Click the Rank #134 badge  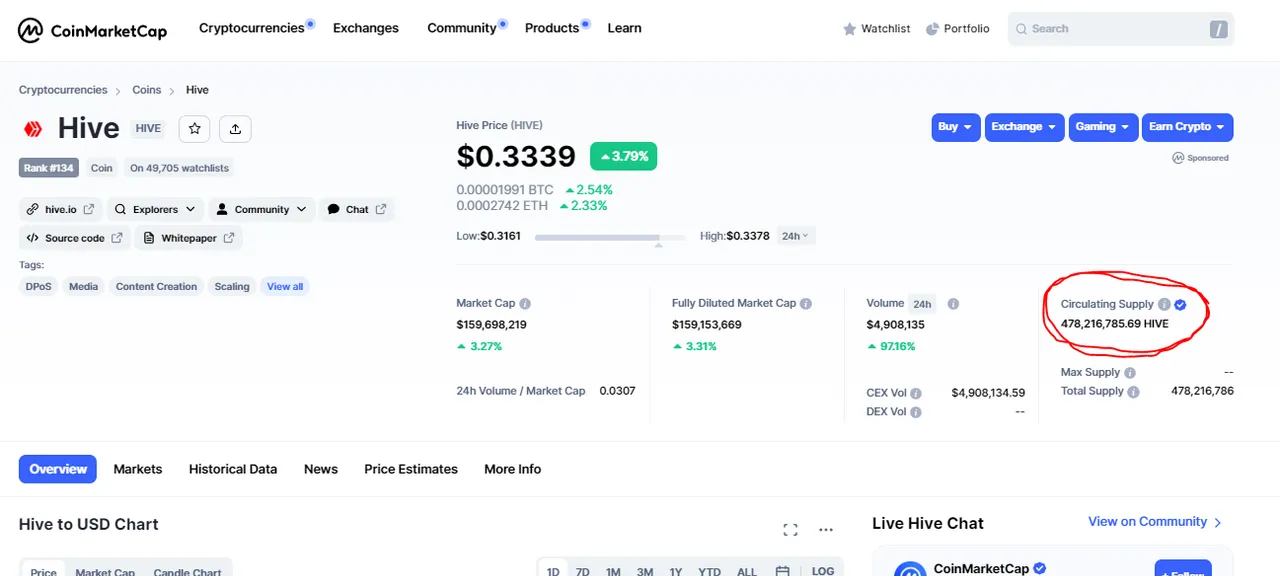pyautogui.click(x=49, y=168)
